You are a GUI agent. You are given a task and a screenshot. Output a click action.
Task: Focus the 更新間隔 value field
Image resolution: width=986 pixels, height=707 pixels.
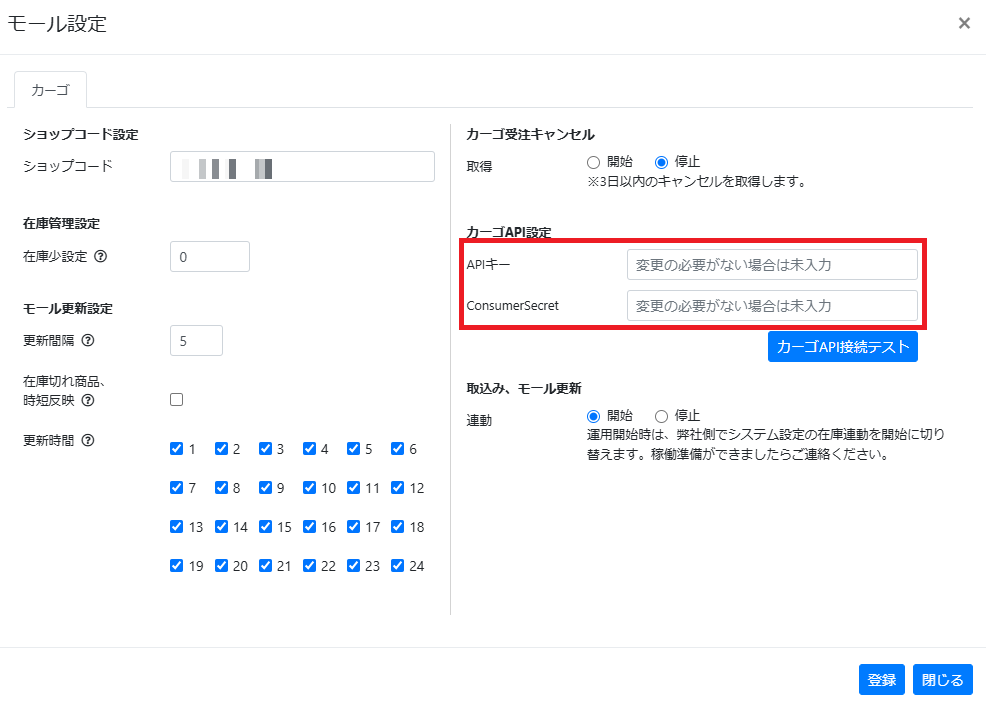click(196, 340)
